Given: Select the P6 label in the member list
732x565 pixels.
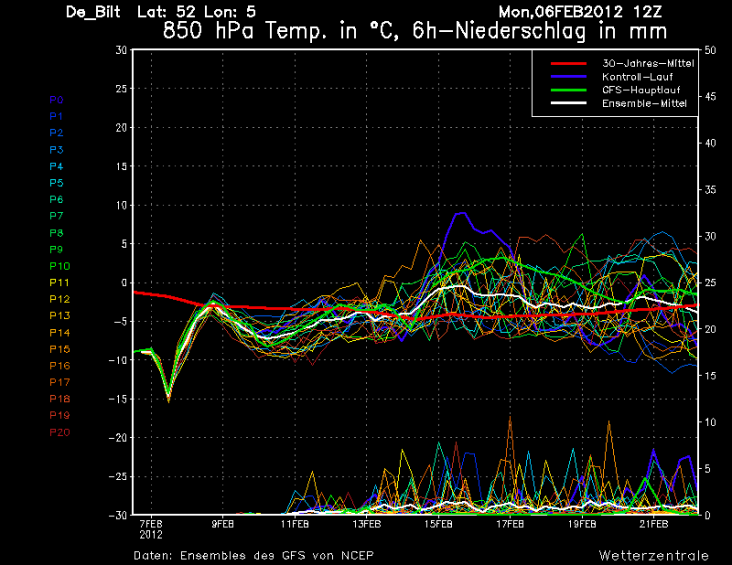Looking at the screenshot, I should pos(56,199).
